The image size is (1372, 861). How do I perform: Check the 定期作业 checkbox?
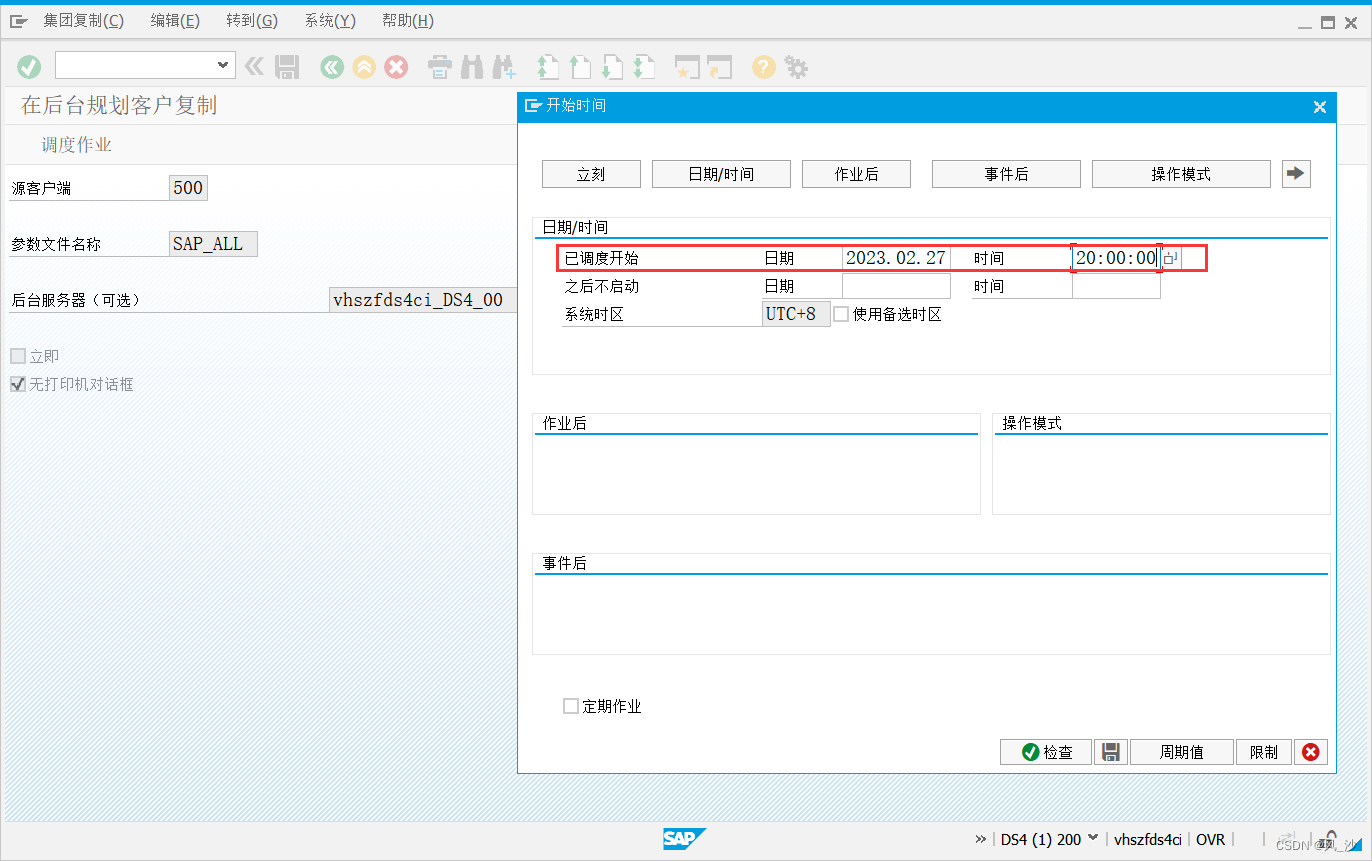[x=571, y=706]
